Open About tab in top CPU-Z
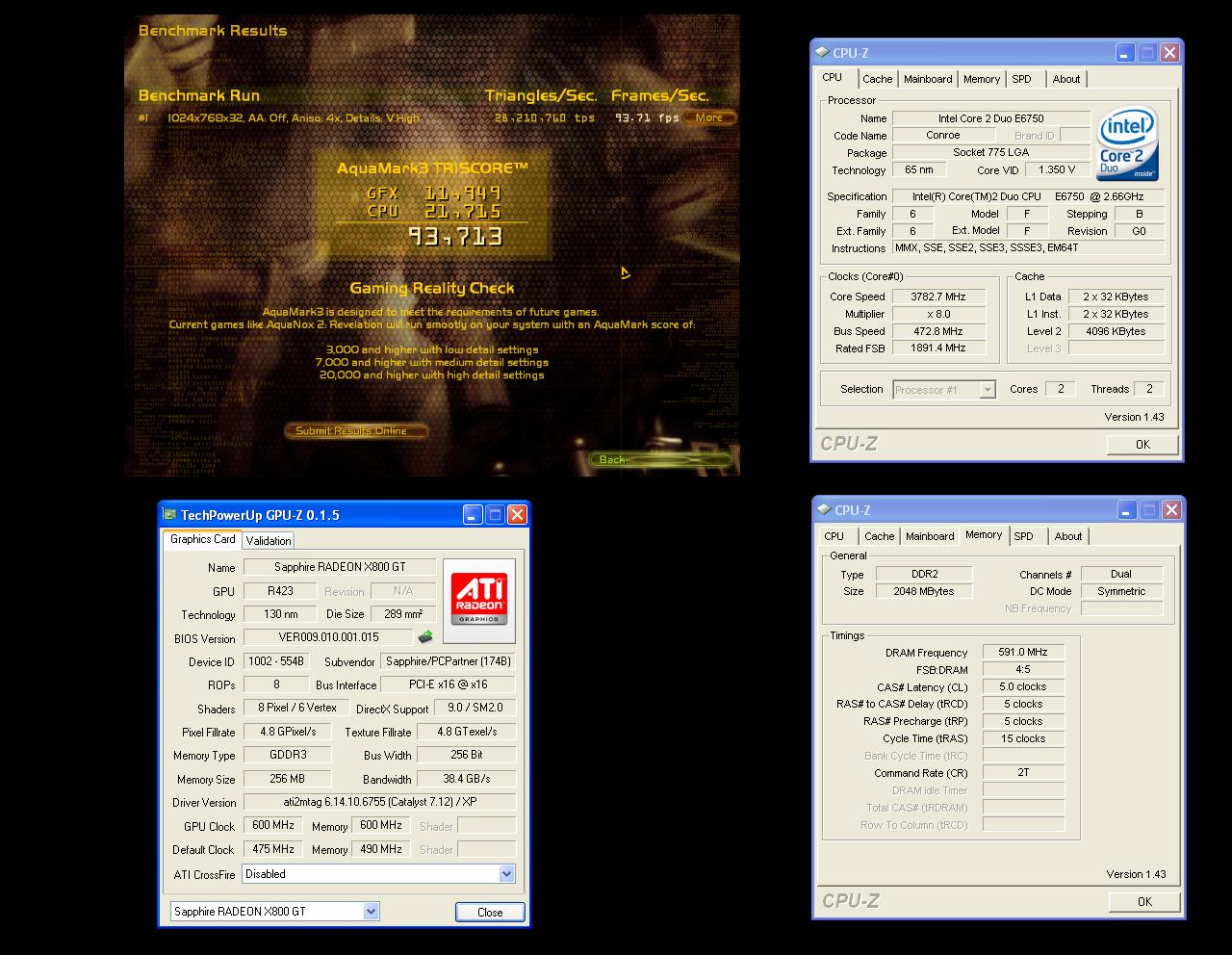This screenshot has height=955, width=1232. 1066,79
